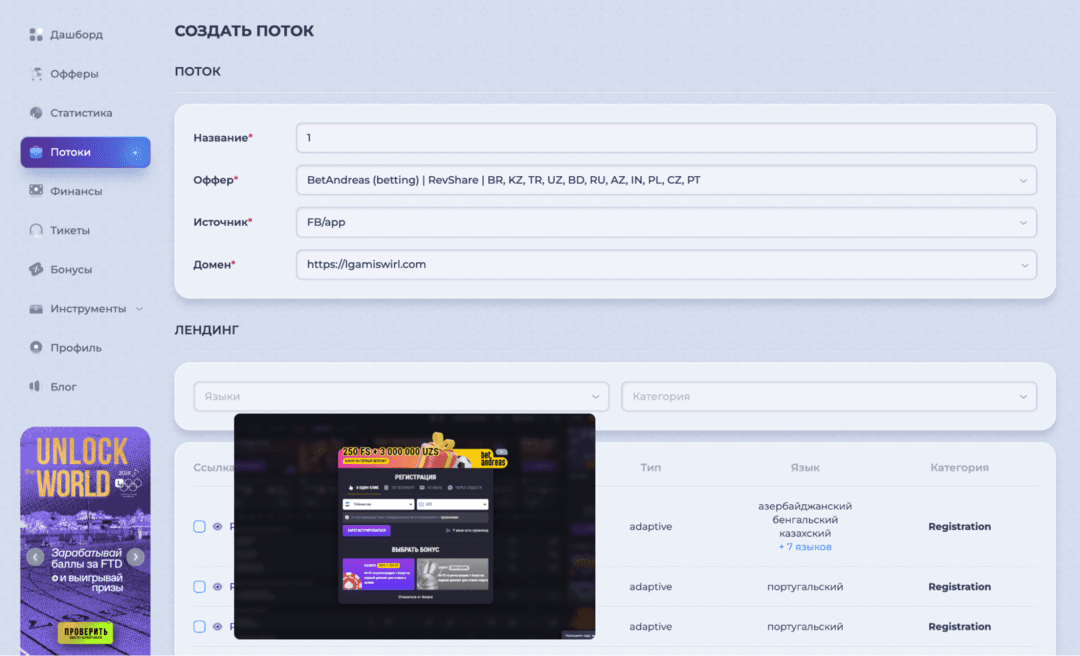Click the Финансы icon in sidebar
1080x656 pixels.
(x=36, y=191)
